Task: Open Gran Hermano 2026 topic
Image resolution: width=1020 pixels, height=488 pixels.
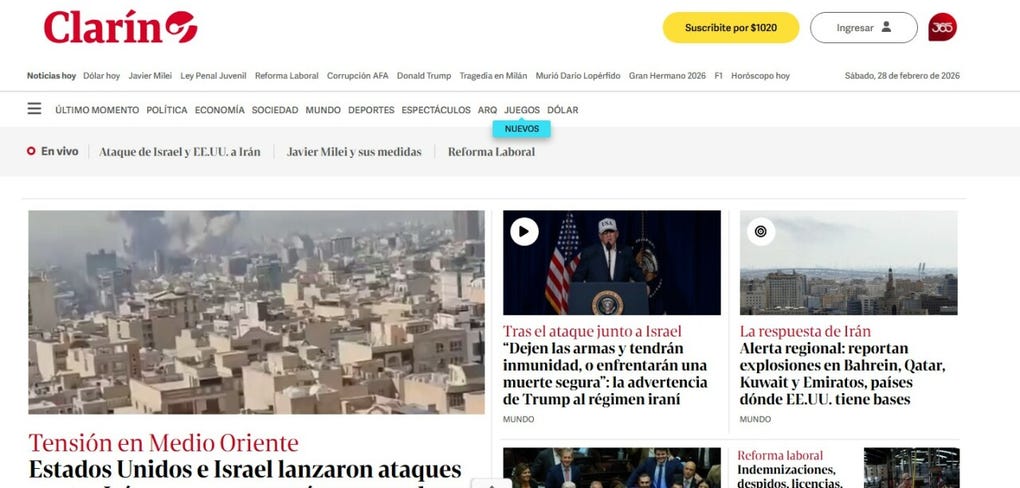Action: (x=667, y=75)
